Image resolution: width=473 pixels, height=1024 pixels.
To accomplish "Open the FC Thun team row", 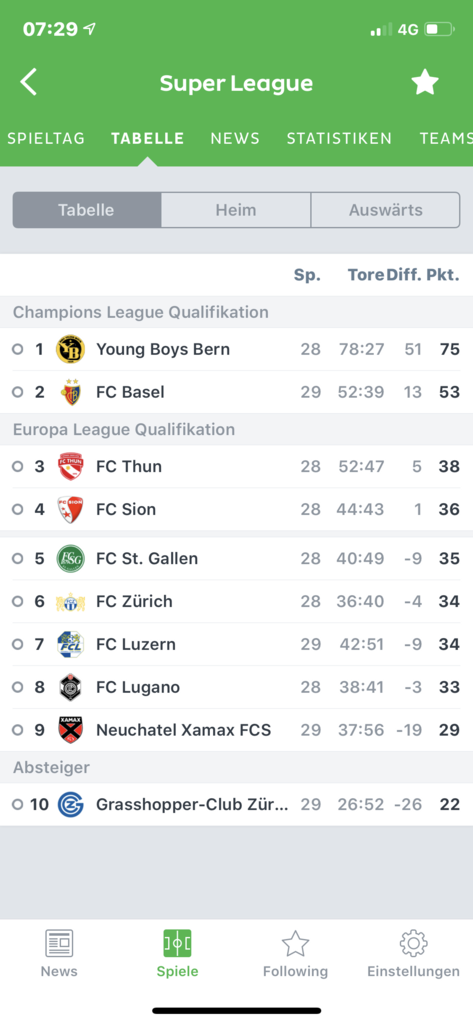I will (236, 466).
